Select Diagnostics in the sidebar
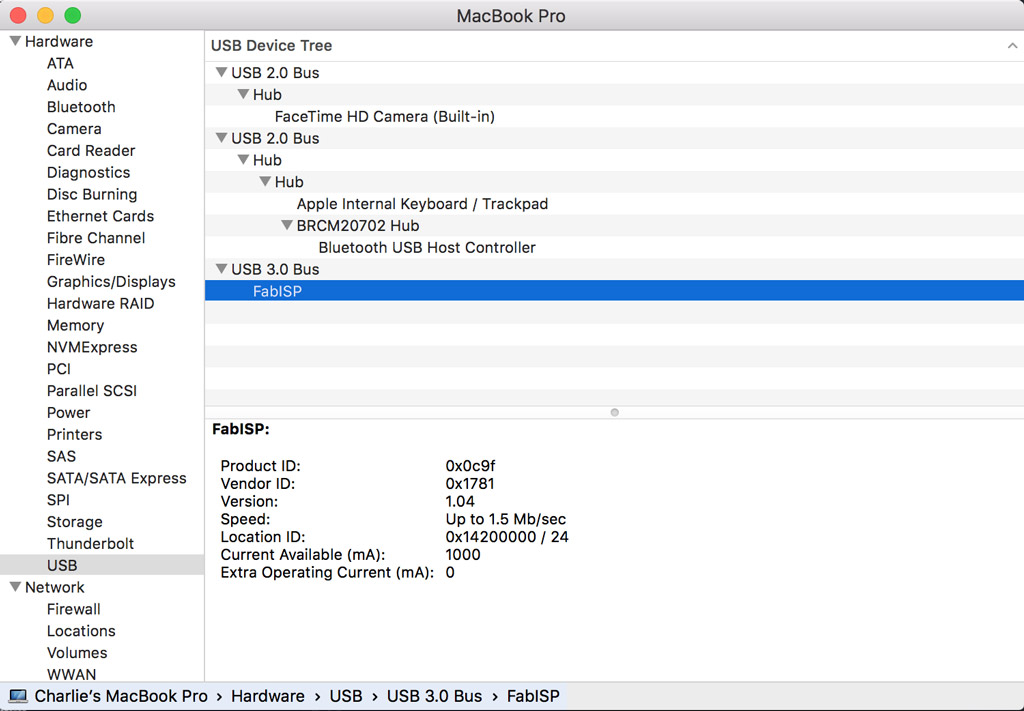1024x711 pixels. tap(88, 172)
